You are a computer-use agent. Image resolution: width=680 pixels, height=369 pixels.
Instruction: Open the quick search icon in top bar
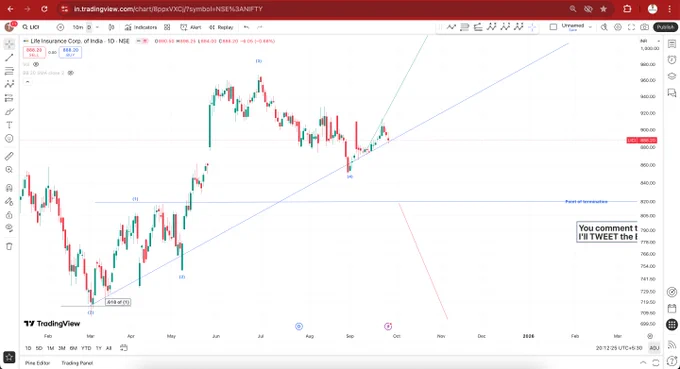coord(604,27)
